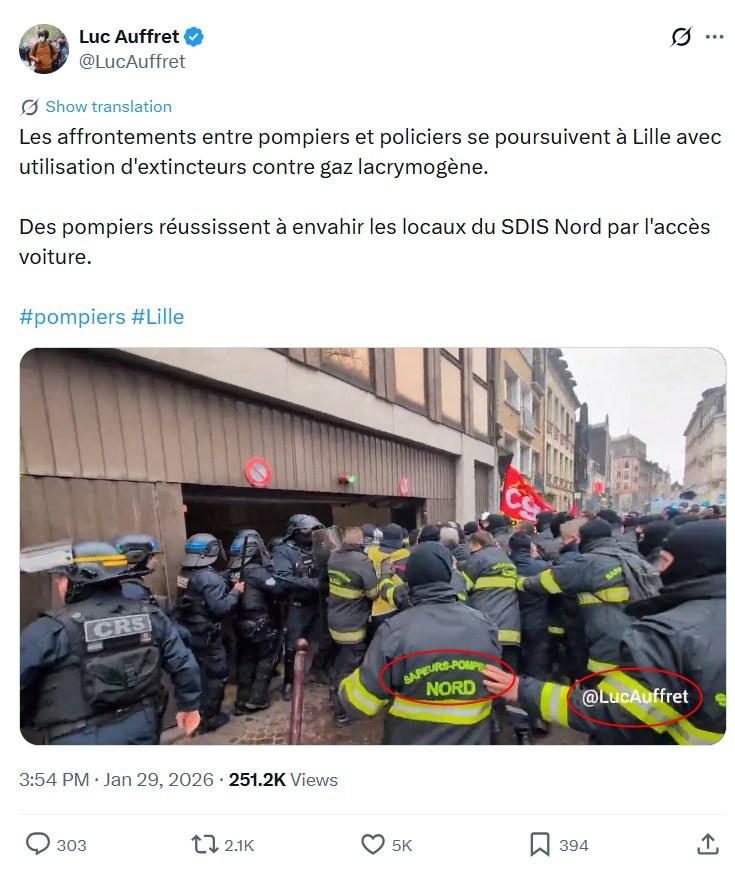Open the Grok icon at top right
The image size is (735, 871).
pyautogui.click(x=681, y=37)
